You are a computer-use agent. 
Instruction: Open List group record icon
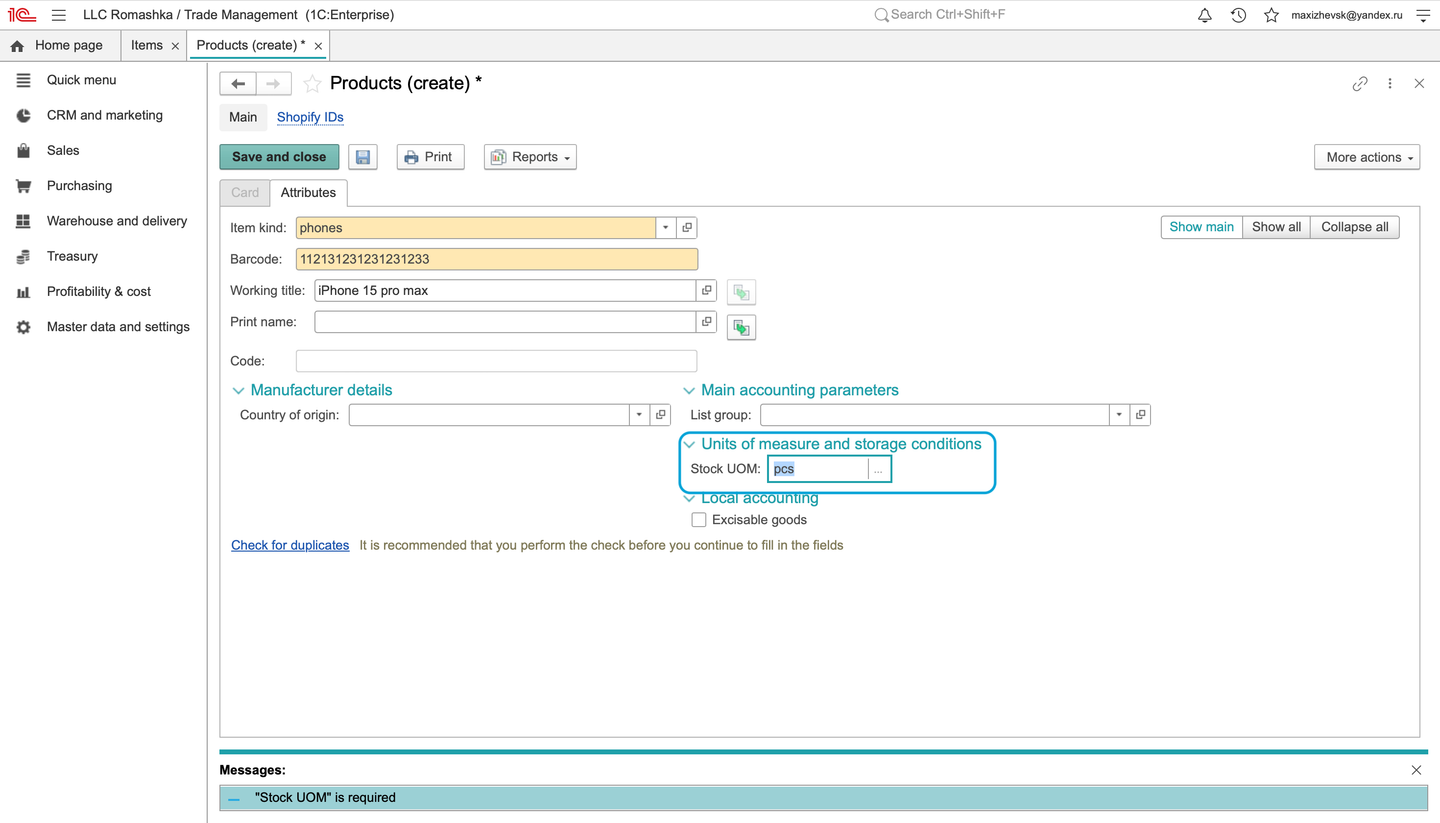1141,415
